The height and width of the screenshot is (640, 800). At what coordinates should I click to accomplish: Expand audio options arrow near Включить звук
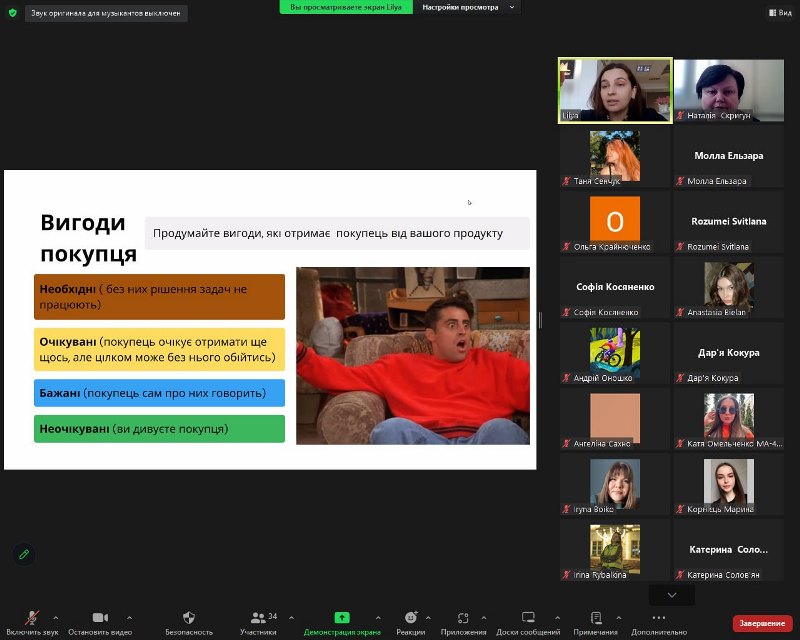click(56, 618)
